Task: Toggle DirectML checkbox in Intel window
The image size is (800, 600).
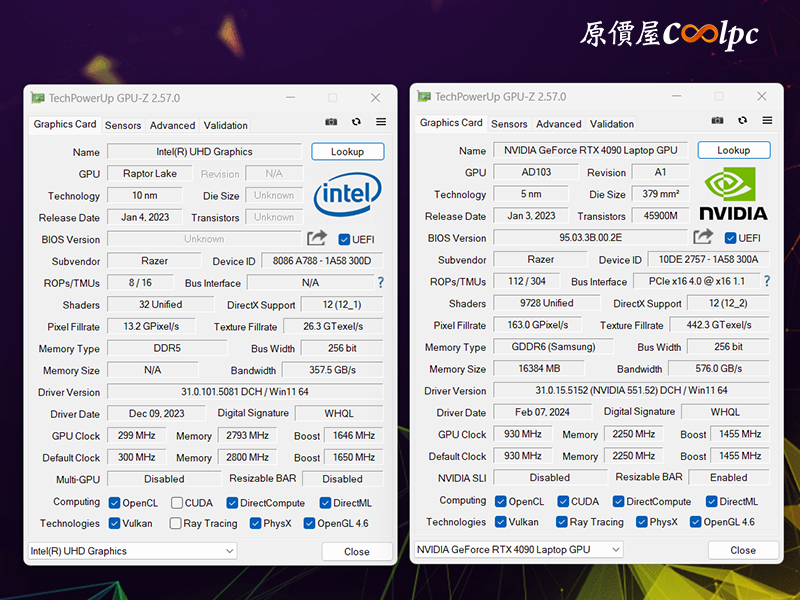Action: pos(325,503)
